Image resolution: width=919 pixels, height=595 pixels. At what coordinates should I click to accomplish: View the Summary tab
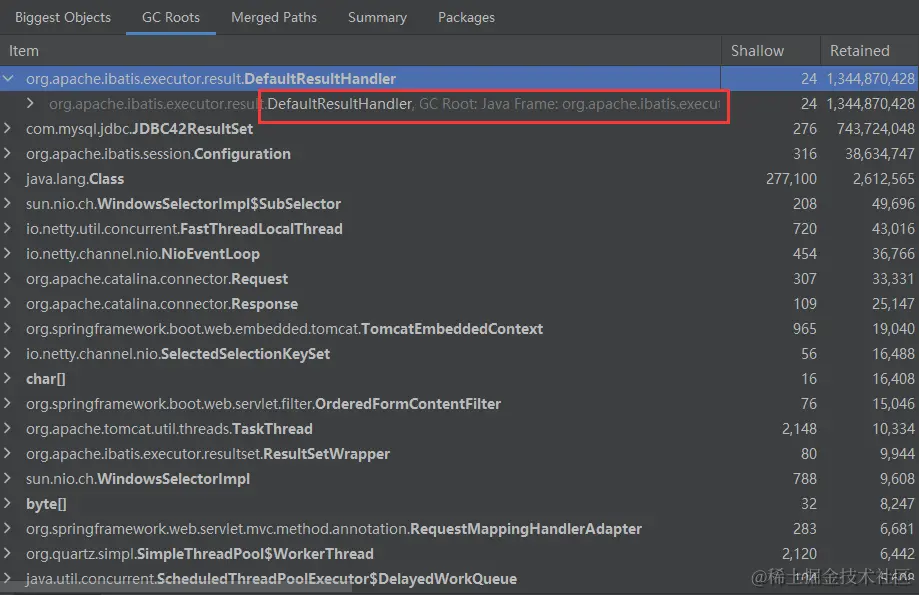tap(377, 17)
